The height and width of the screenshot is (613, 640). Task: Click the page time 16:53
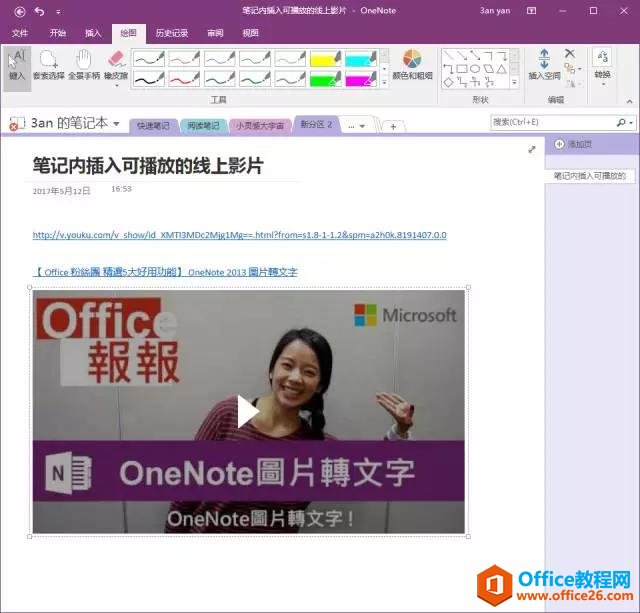pos(121,189)
